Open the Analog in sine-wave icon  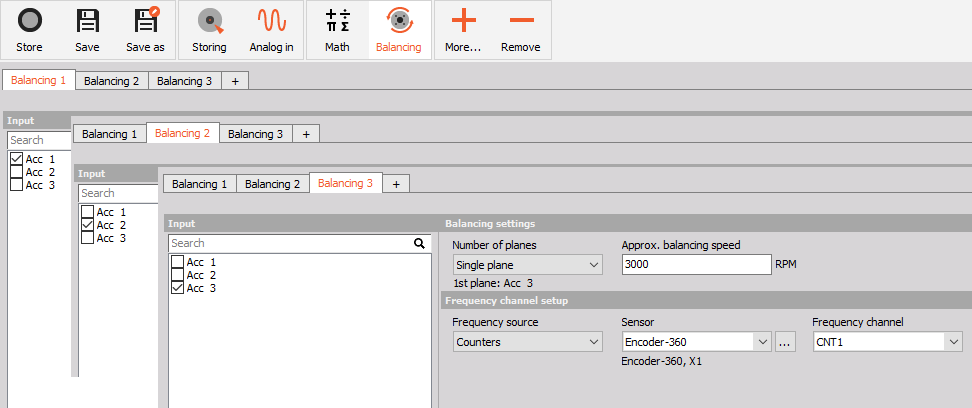[272, 20]
